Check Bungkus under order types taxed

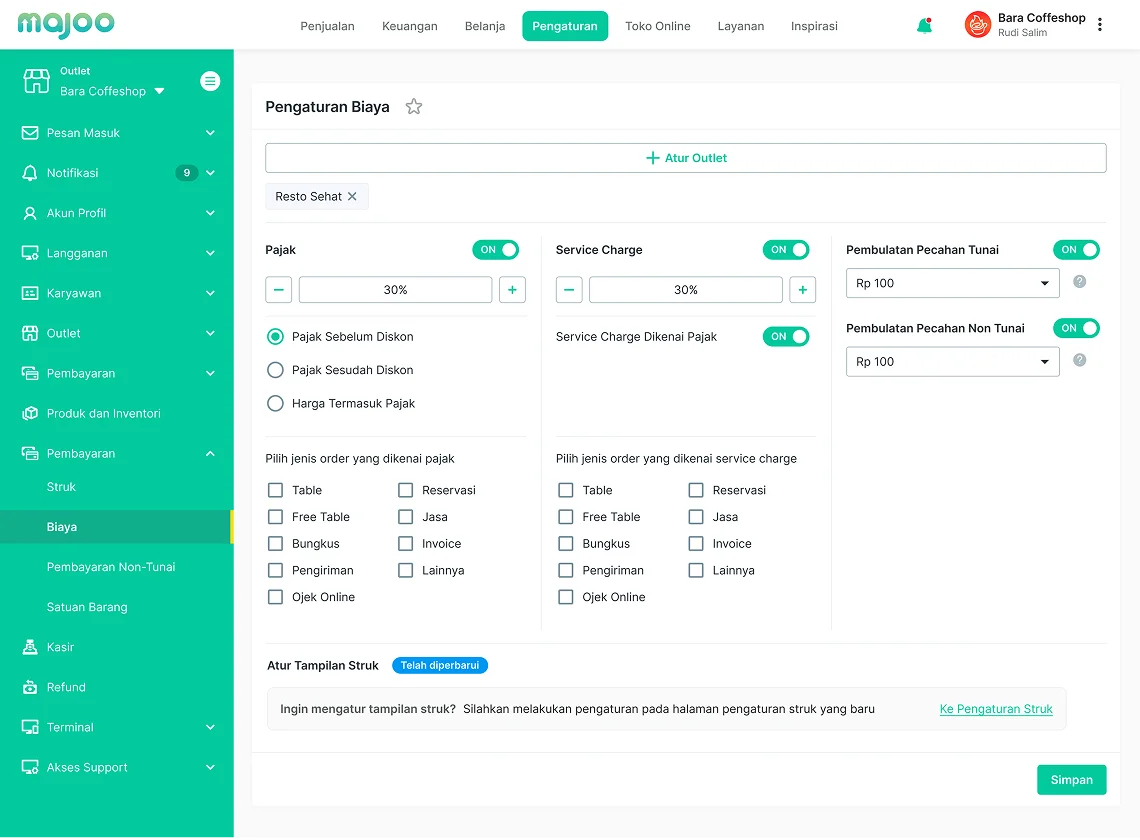275,544
